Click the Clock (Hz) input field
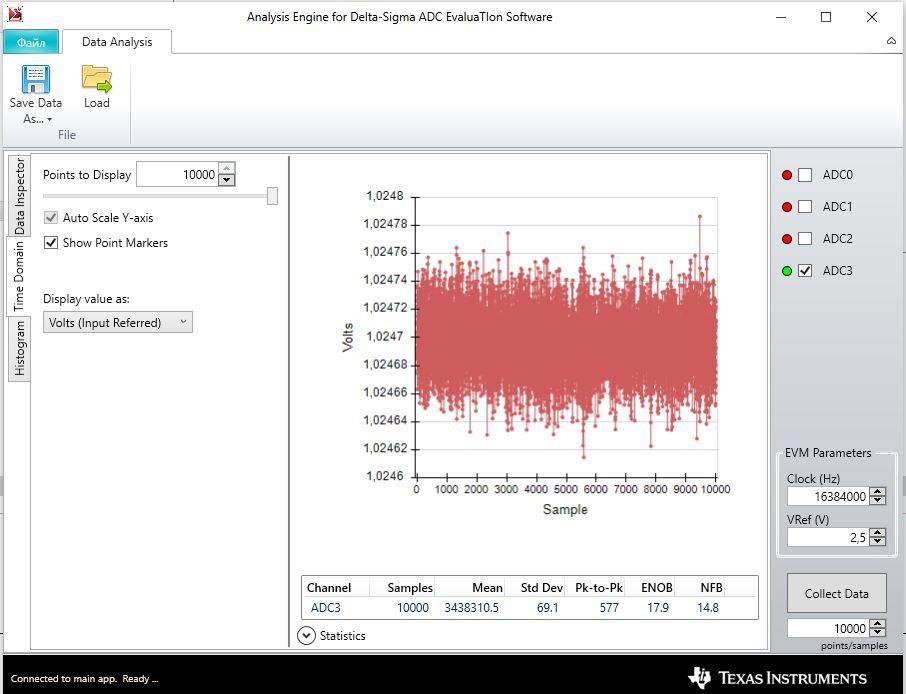 pyautogui.click(x=828, y=496)
